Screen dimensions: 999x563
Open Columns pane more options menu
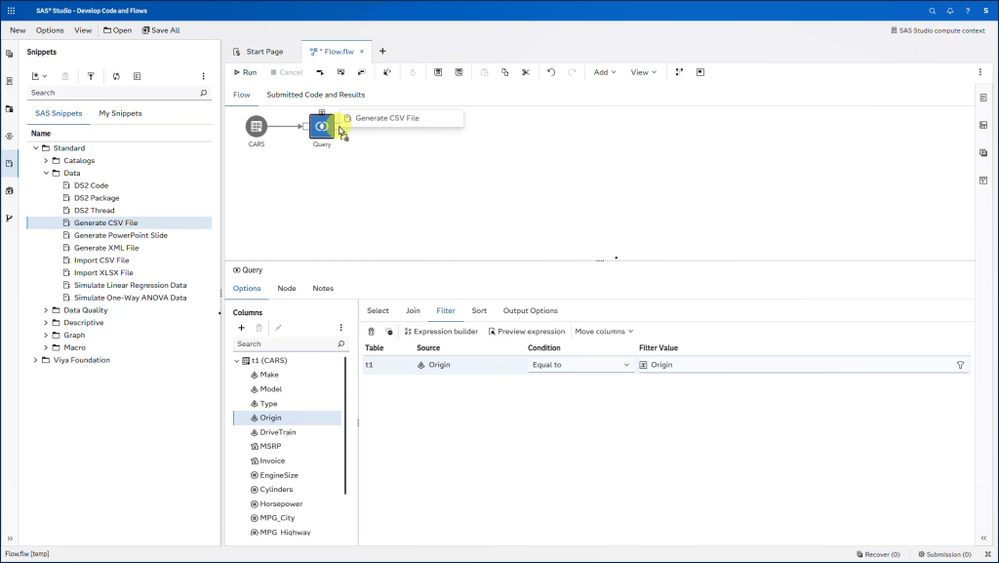click(341, 327)
